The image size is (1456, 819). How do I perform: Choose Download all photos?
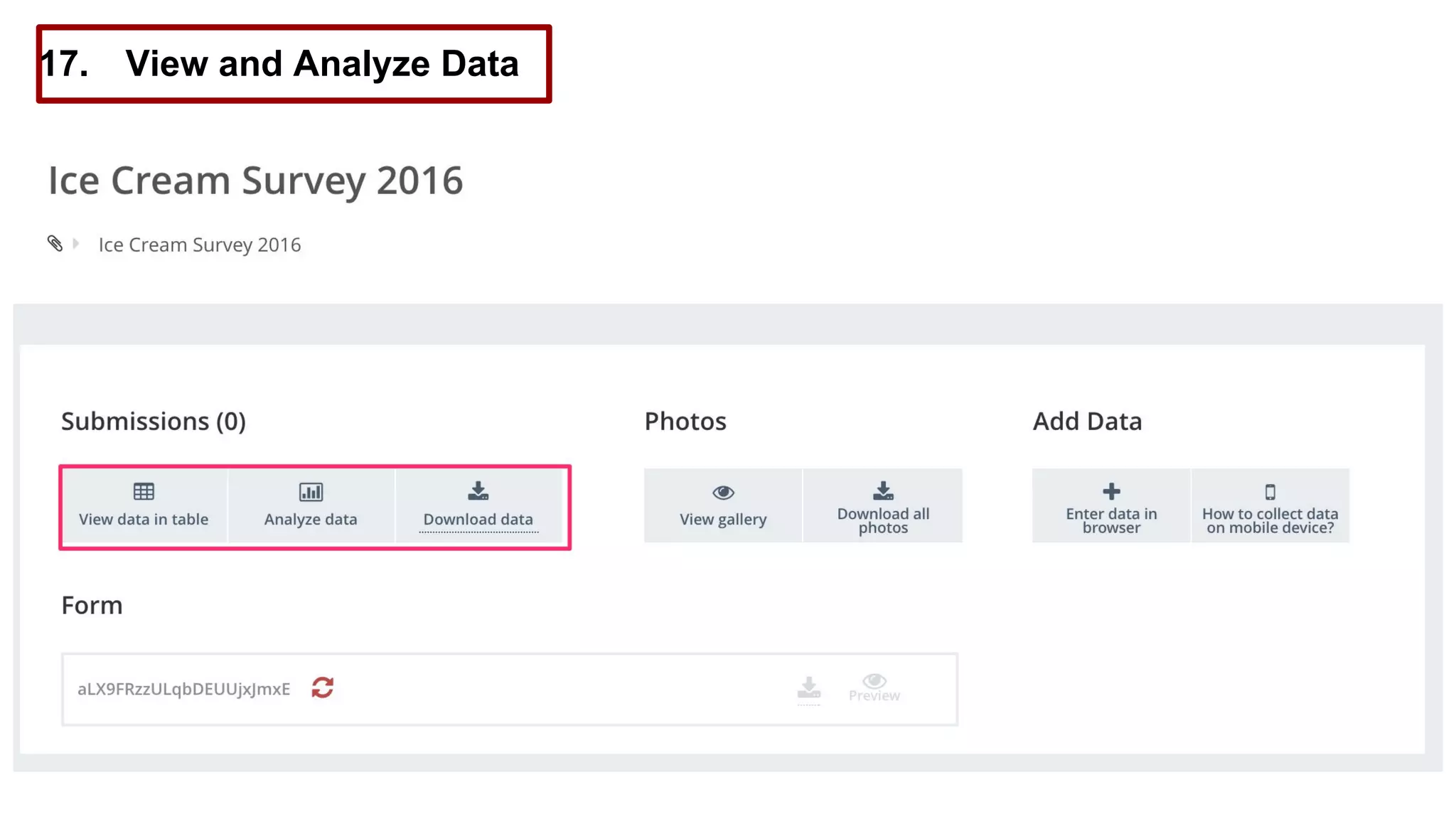pos(883,505)
